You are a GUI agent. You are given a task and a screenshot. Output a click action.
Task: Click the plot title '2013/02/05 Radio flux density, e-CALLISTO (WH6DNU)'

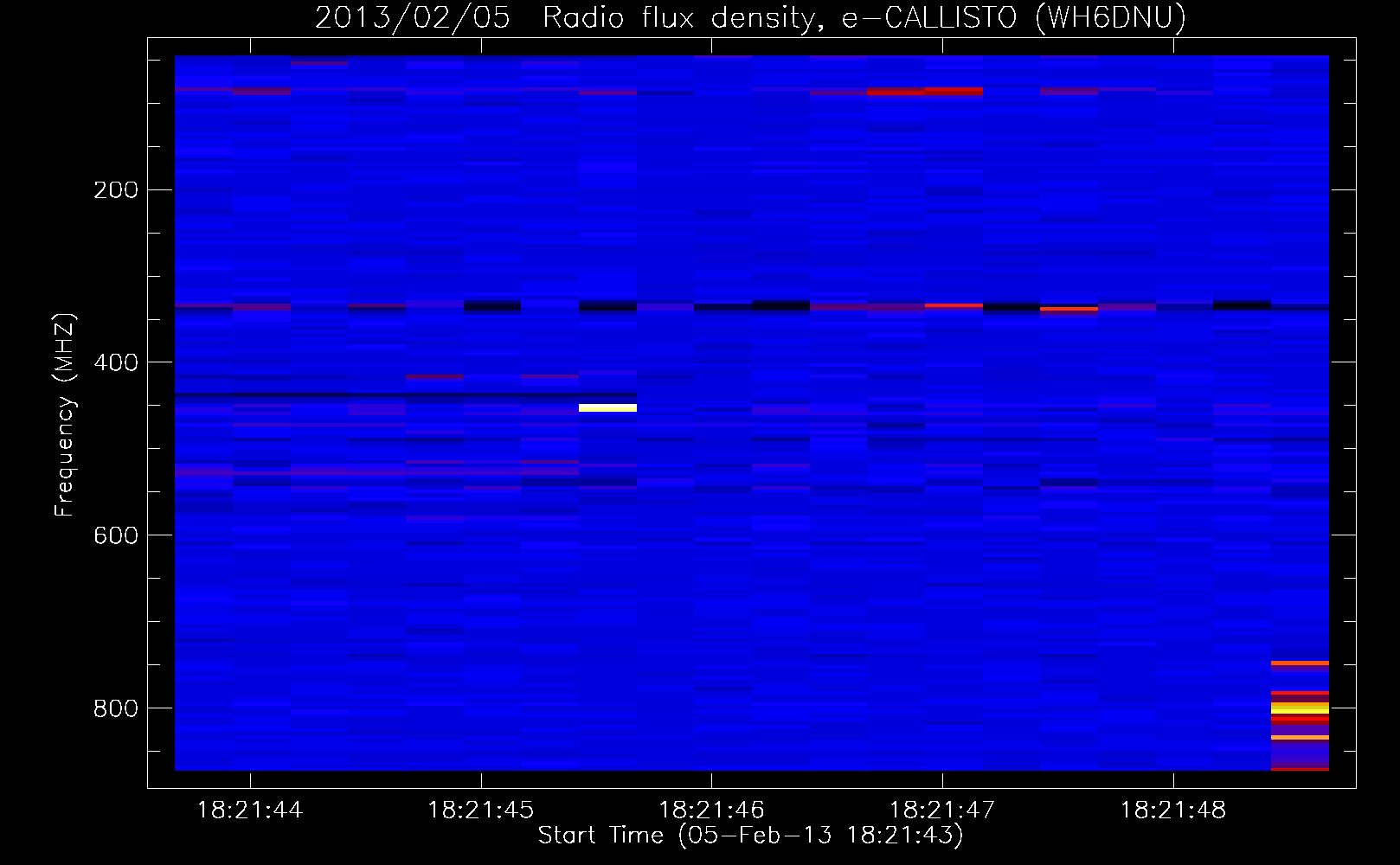coord(749,17)
